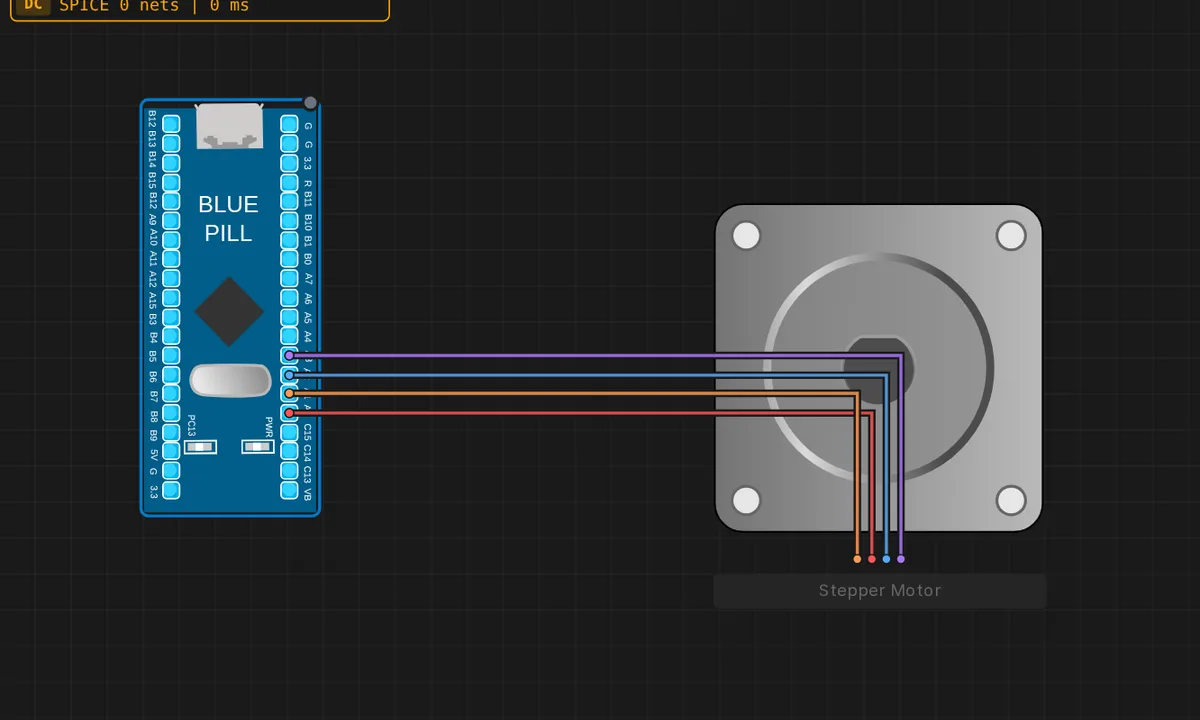Click pin B4 on the left header
Screen dimensions: 1200x720
171,336
